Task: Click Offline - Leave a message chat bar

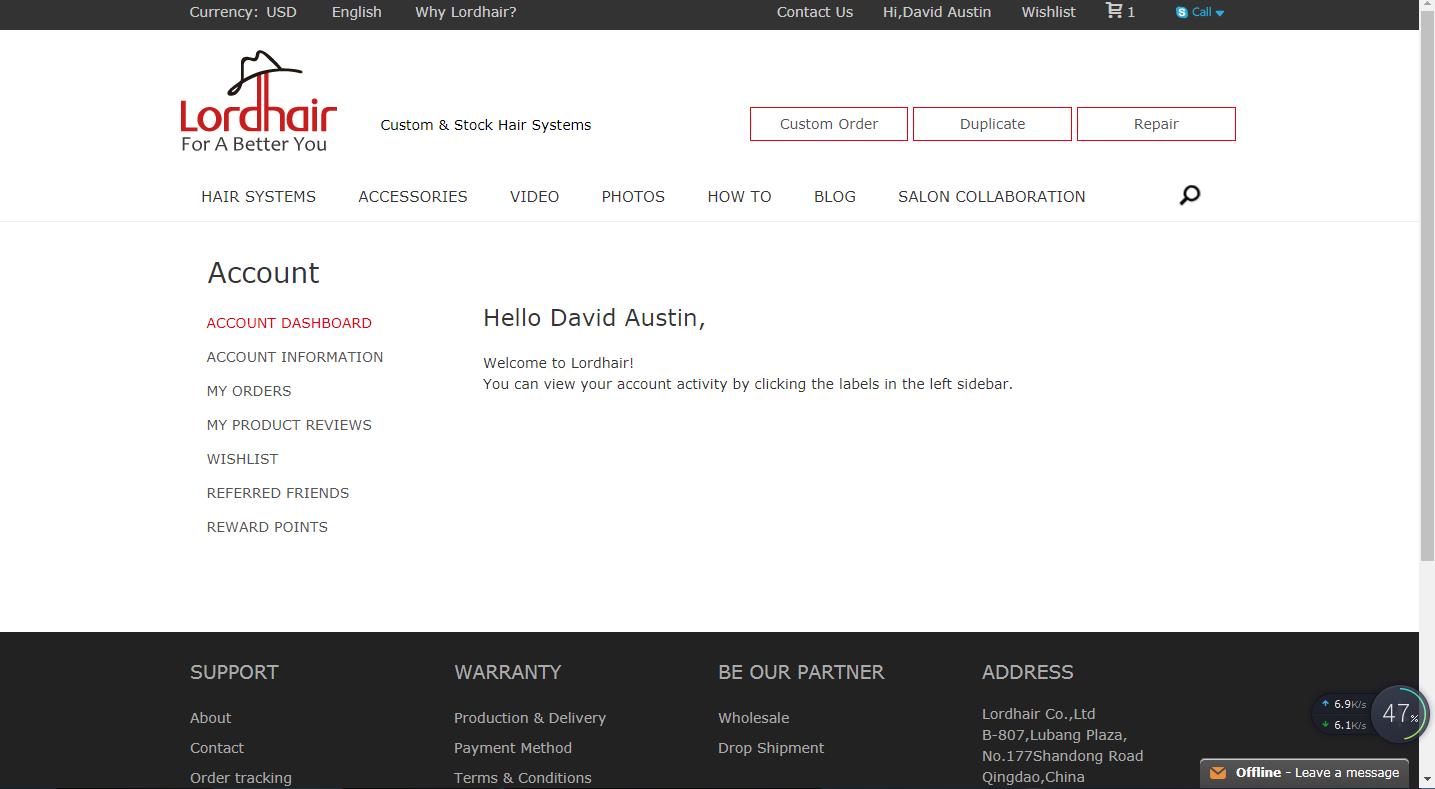Action: point(1304,773)
